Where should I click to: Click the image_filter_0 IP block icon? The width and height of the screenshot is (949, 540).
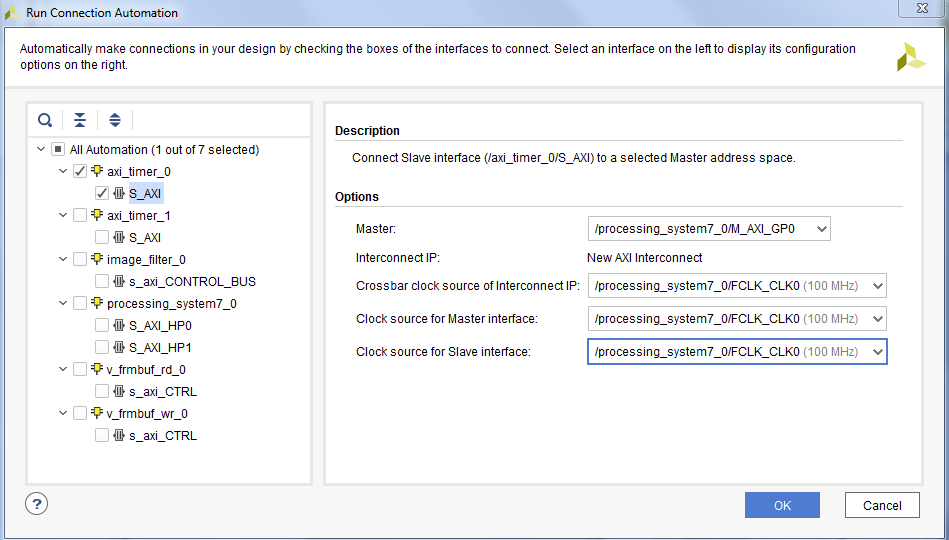[97, 260]
